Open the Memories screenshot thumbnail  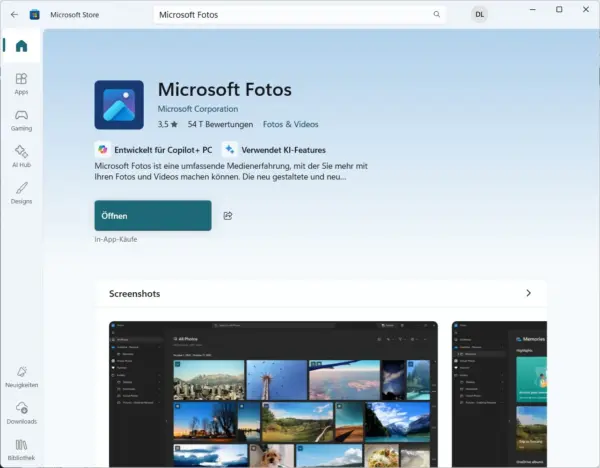499,394
